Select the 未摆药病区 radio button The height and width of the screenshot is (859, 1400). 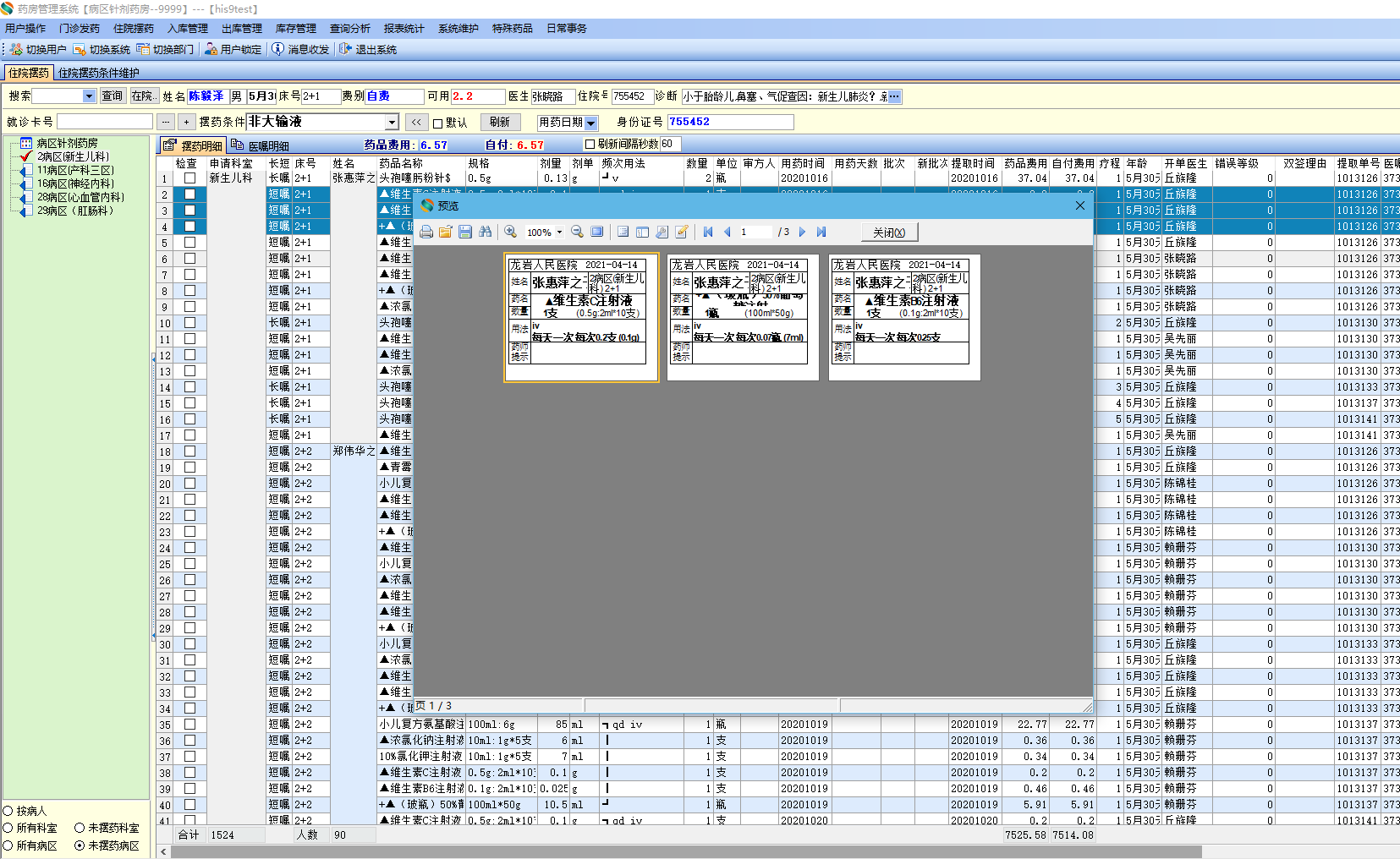click(80, 845)
